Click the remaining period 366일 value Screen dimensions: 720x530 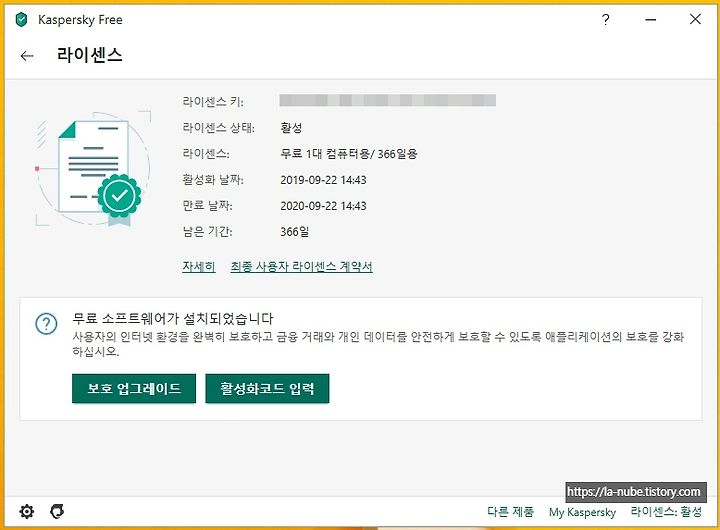pyautogui.click(x=294, y=232)
